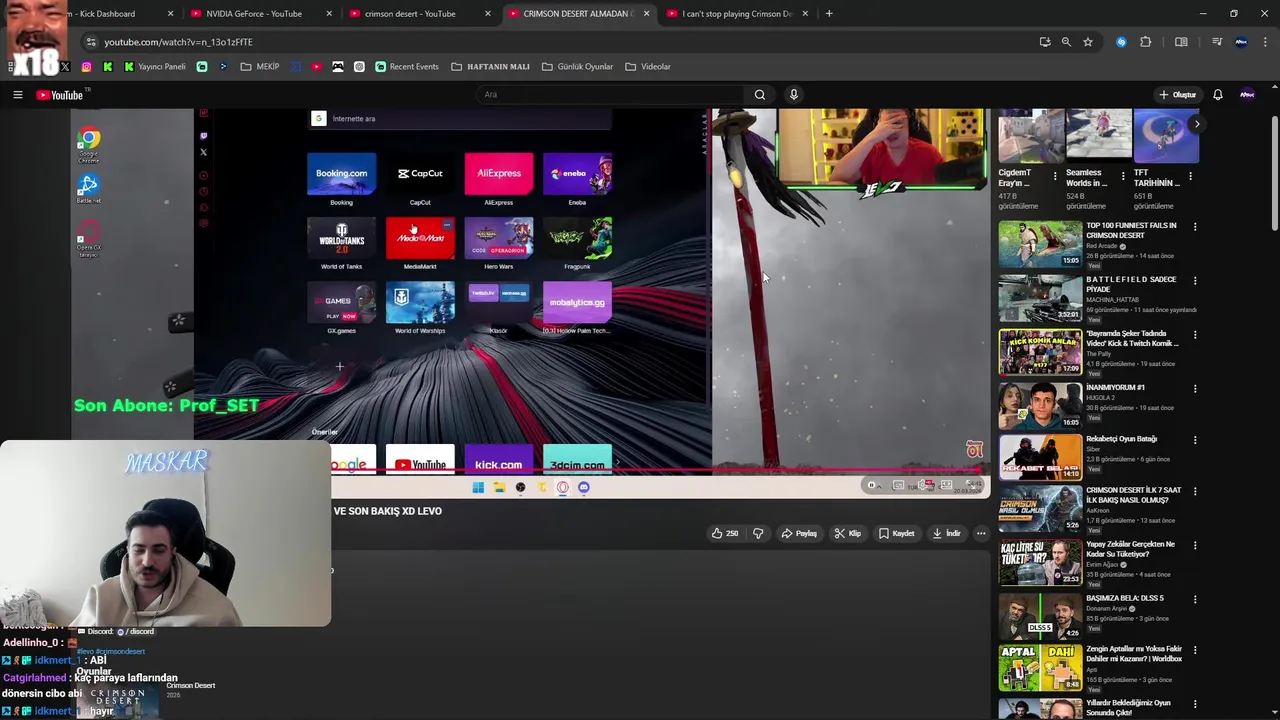Open the red YouTube bookmark icon

click(316, 67)
